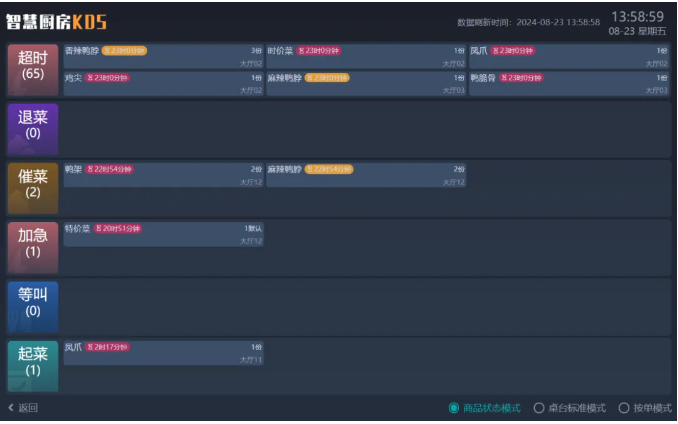The image size is (678, 424).
Task: Open the 超时 (65) overtime category tile
Action: (33, 70)
